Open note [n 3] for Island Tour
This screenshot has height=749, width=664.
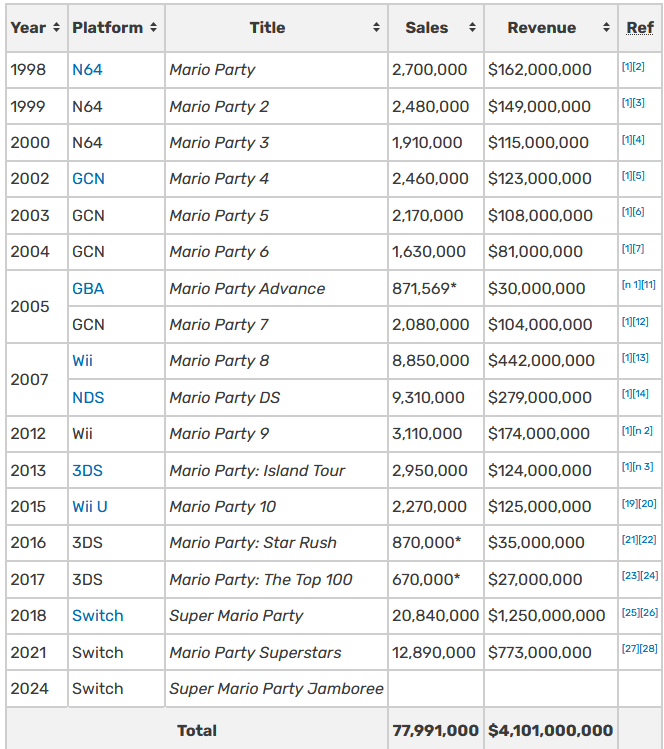[x=643, y=467]
